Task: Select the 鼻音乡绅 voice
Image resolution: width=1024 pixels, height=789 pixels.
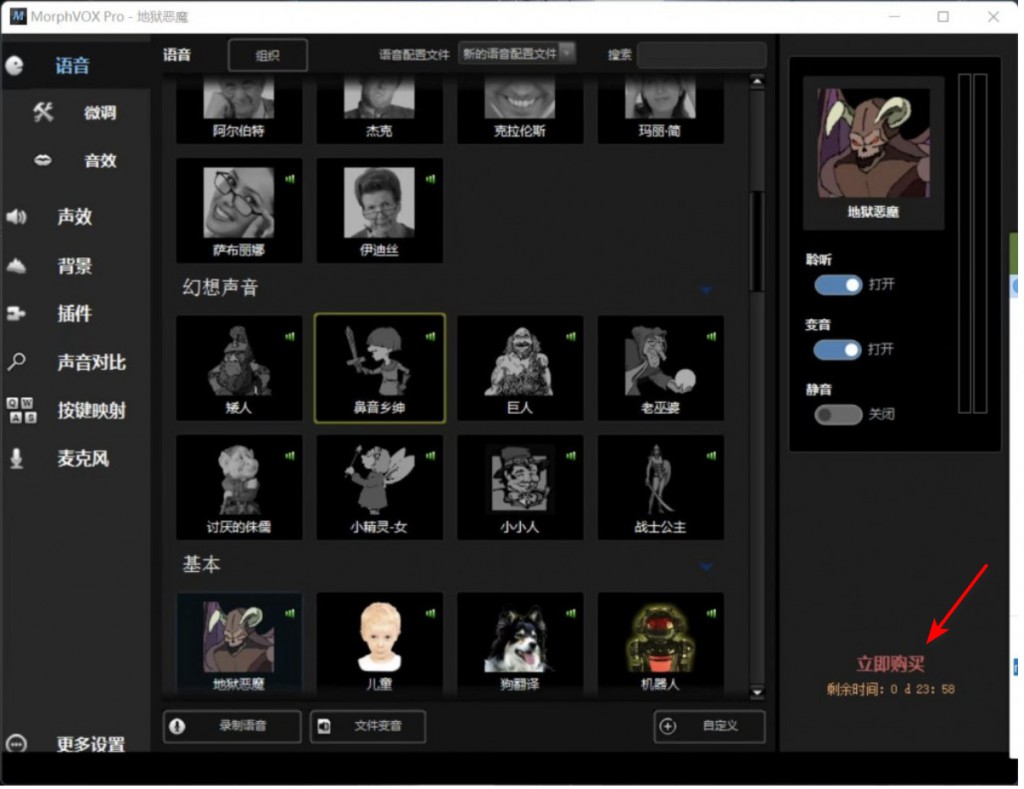Action: tap(379, 368)
